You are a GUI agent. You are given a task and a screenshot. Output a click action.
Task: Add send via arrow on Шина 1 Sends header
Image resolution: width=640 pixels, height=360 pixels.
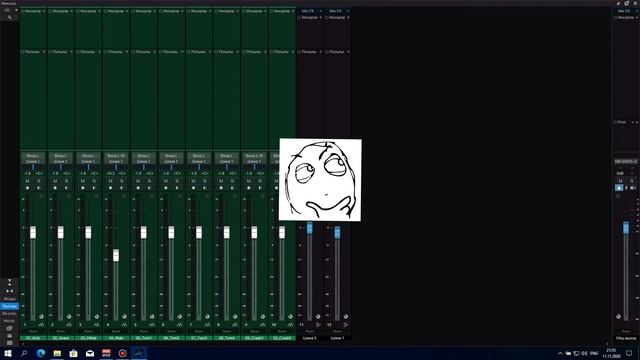pos(348,52)
